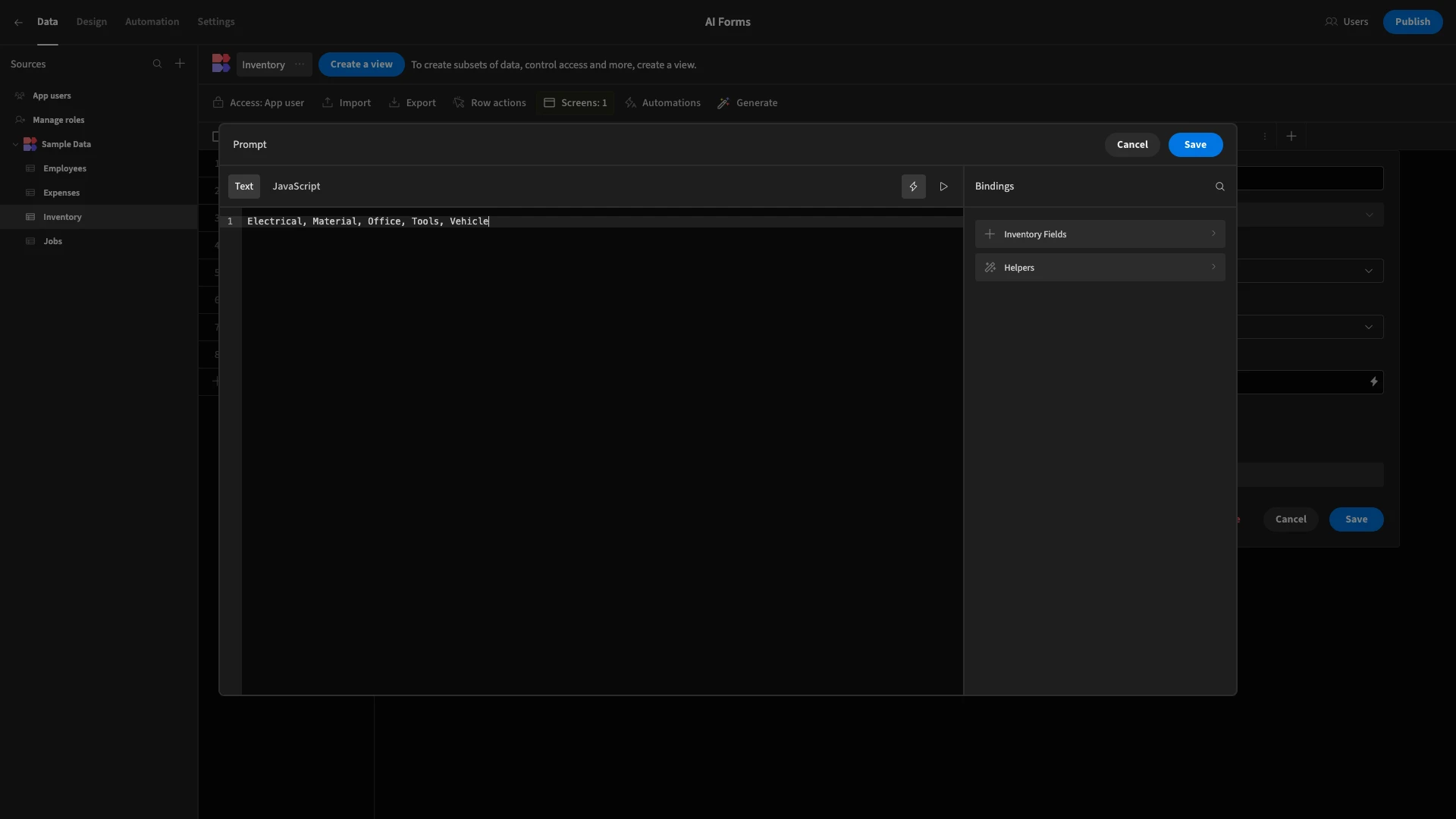Click the Expenses table icon
This screenshot has height=819, width=1456.
tap(30, 193)
